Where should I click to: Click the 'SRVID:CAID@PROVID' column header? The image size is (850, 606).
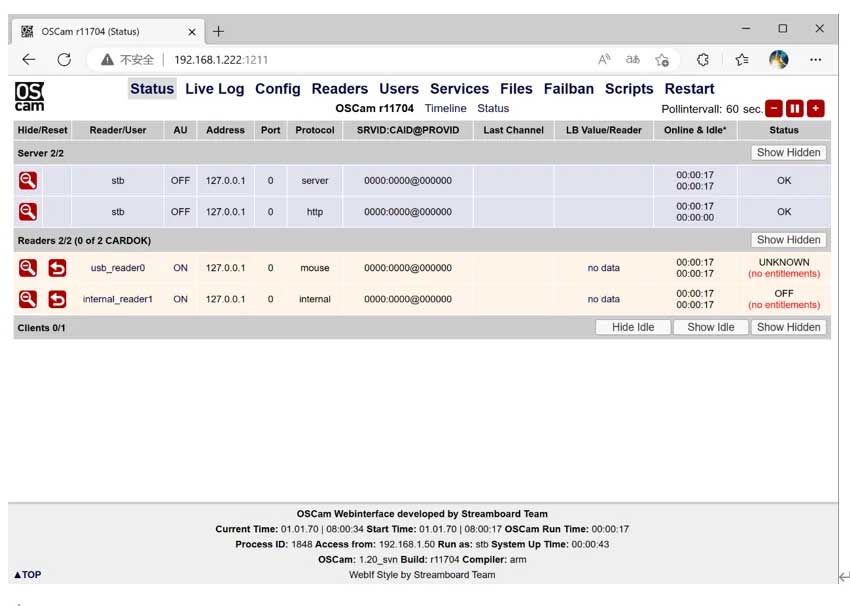click(408, 130)
